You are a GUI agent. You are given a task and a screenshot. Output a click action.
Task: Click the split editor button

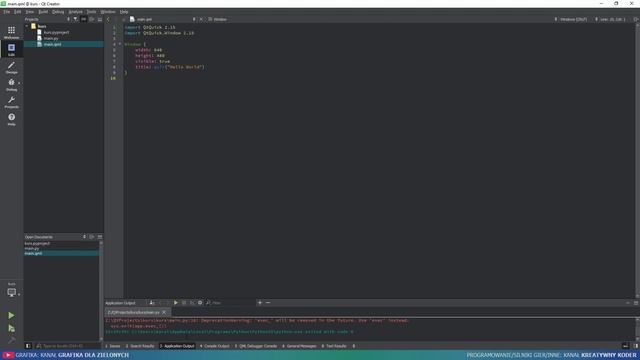(x=636, y=19)
